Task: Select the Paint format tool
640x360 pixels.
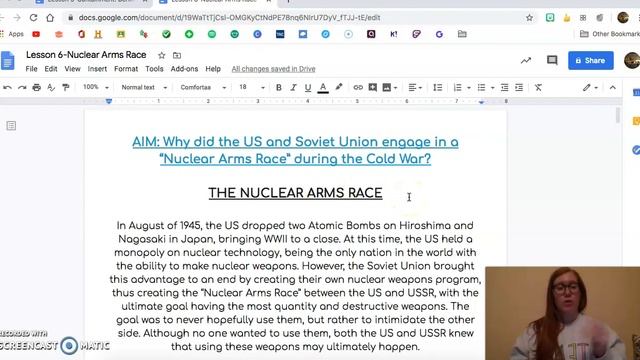Action: point(66,87)
